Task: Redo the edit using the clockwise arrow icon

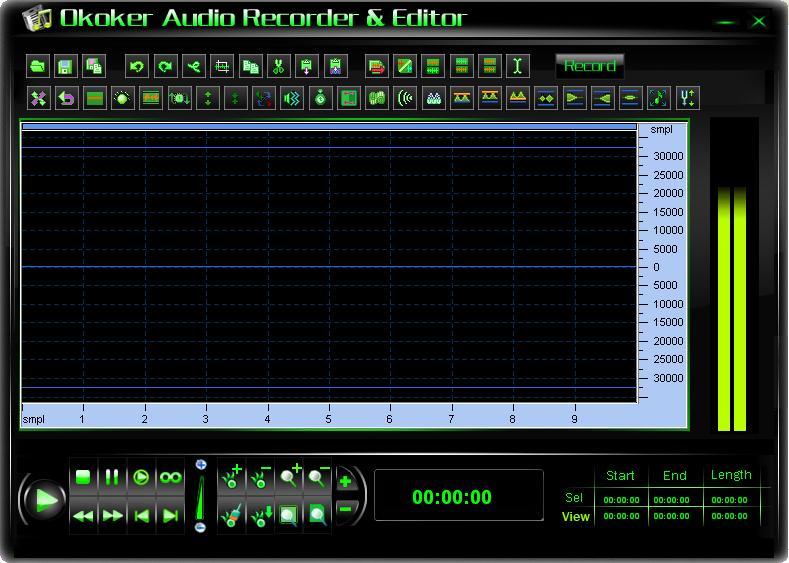Action: [166, 66]
